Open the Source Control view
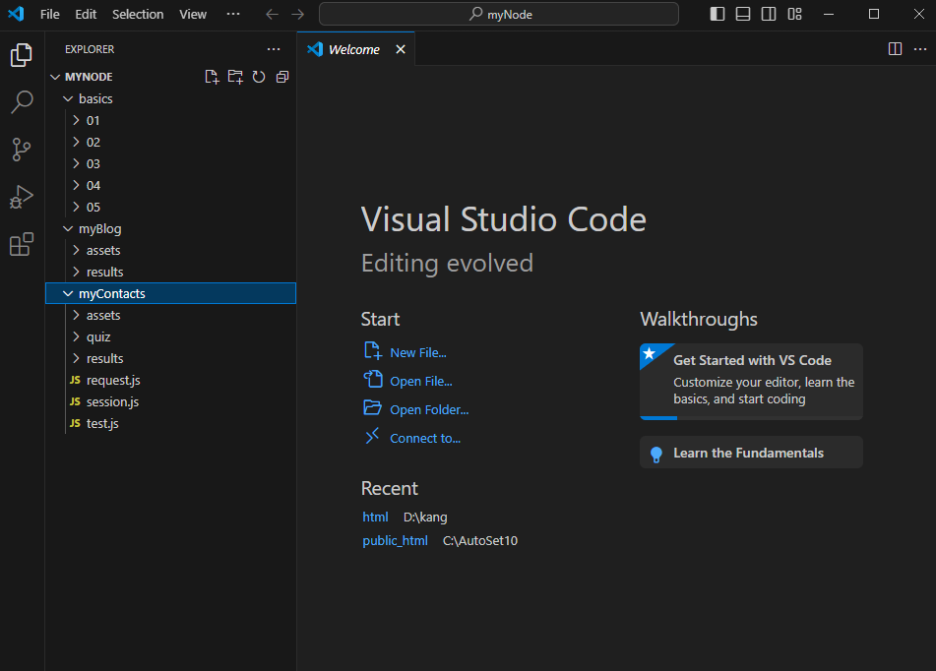Screen dimensions: 936x671 (x=21, y=149)
